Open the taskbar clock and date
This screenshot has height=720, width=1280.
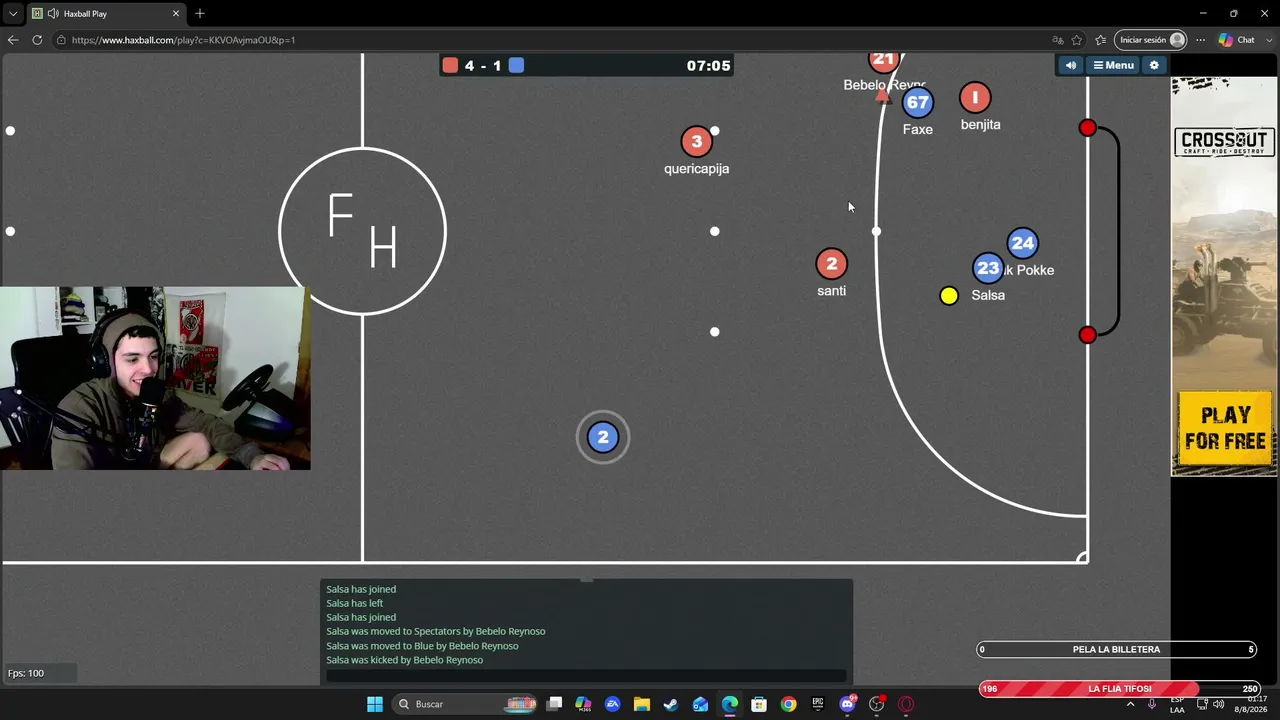[1251, 704]
